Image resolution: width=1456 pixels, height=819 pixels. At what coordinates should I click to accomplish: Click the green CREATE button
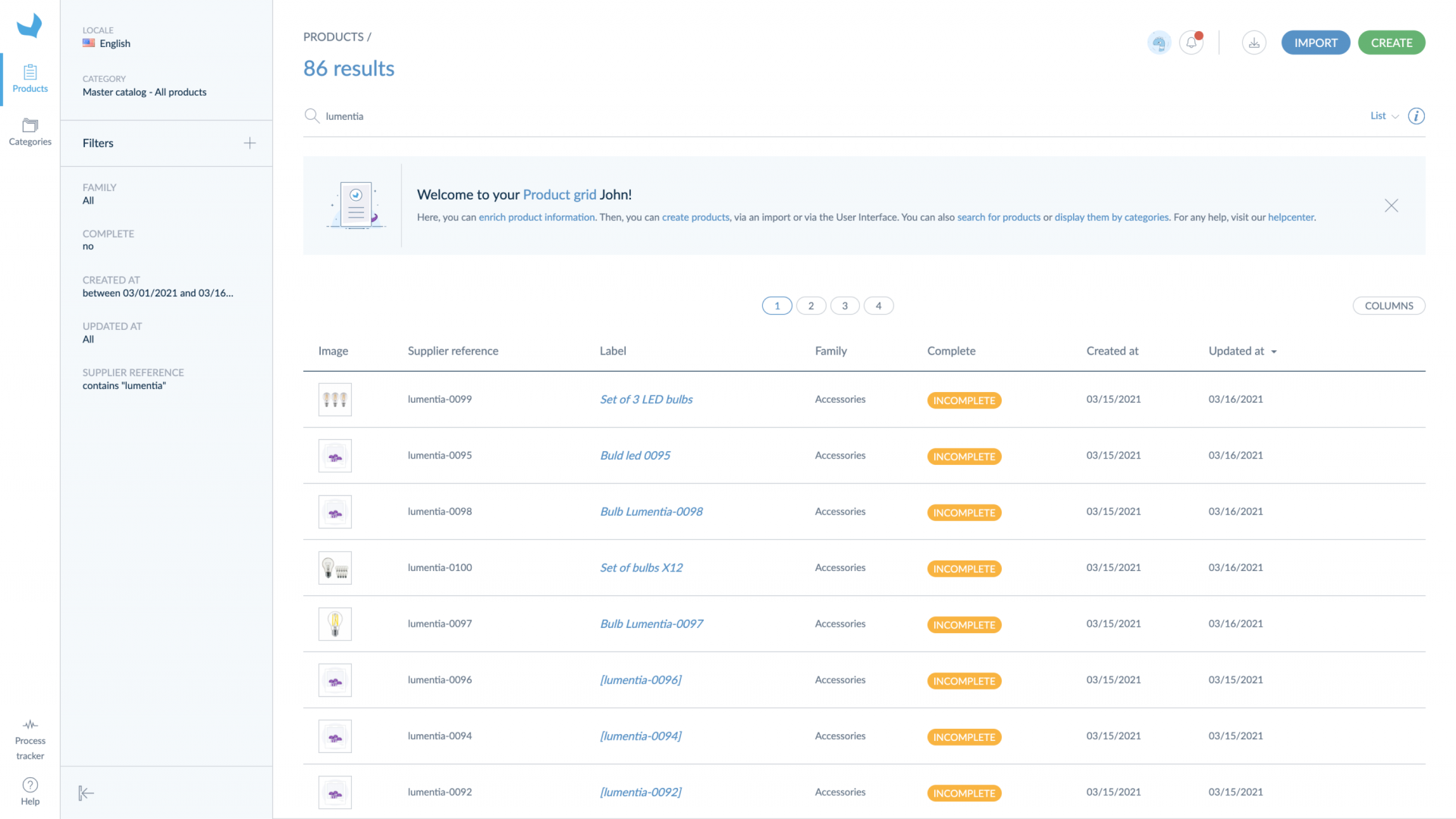(1391, 43)
